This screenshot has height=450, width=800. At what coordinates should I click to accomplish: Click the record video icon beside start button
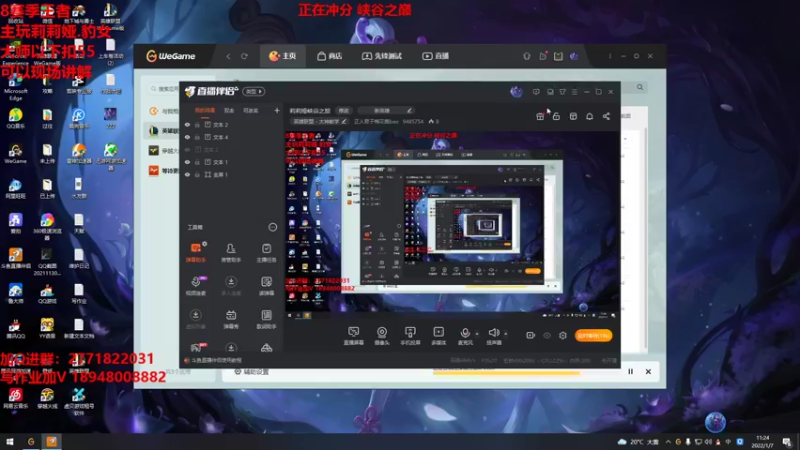(531, 335)
